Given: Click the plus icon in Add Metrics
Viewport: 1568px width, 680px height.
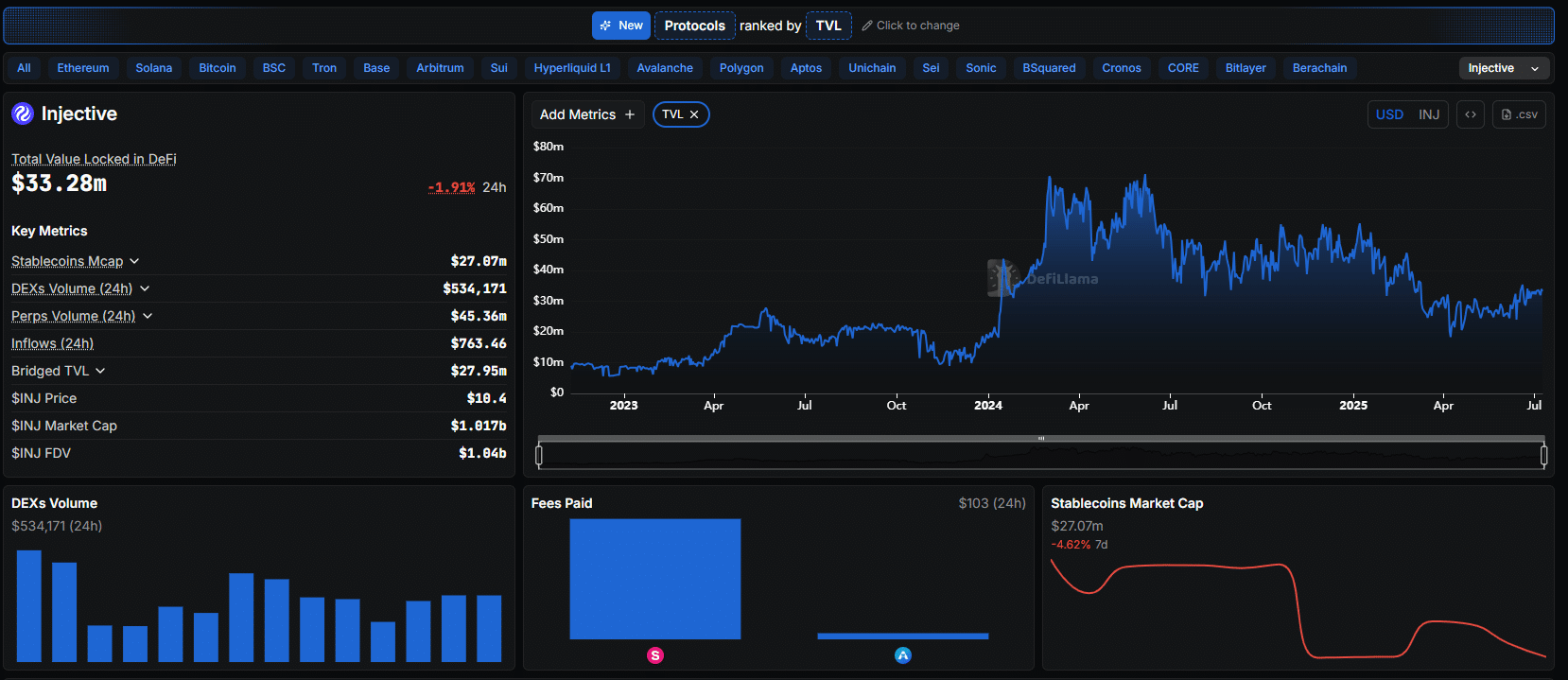Looking at the screenshot, I should click(630, 114).
